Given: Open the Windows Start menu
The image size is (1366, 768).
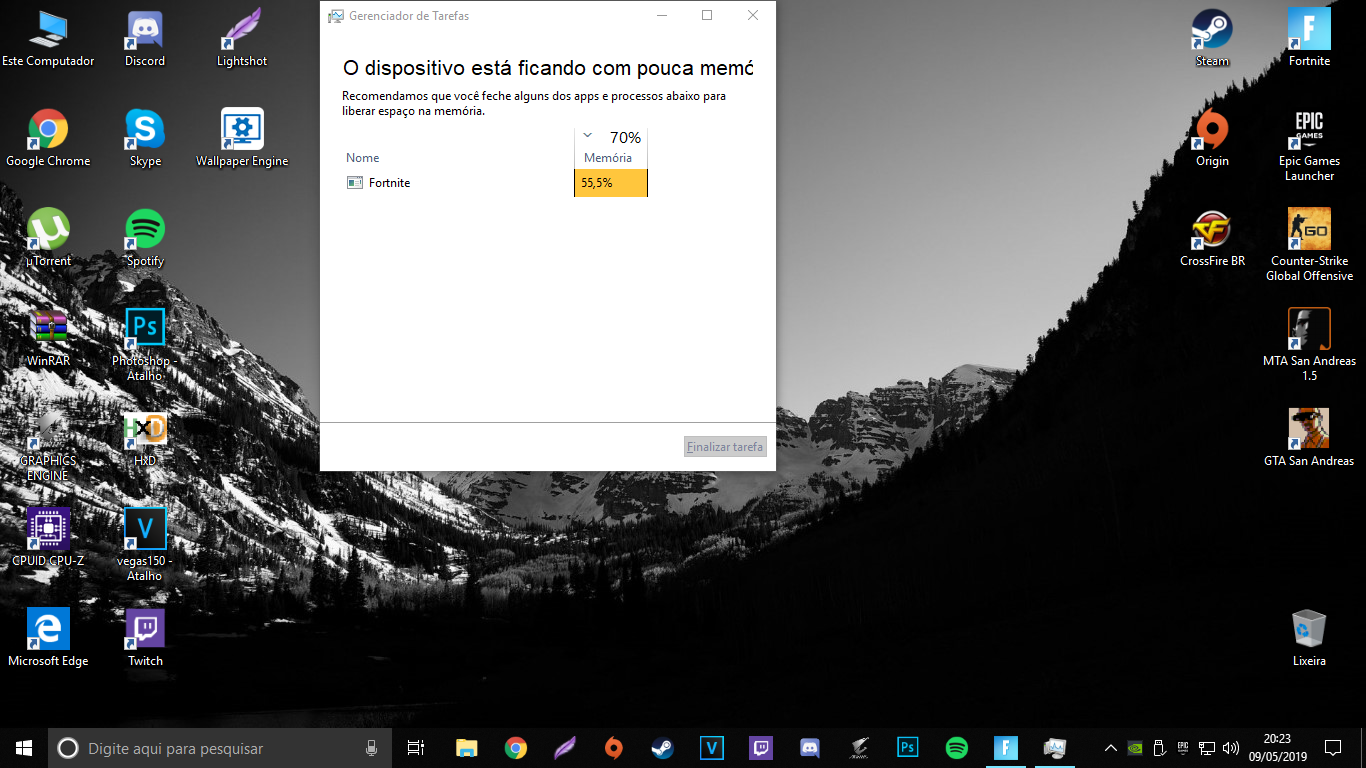Looking at the screenshot, I should click(24, 748).
